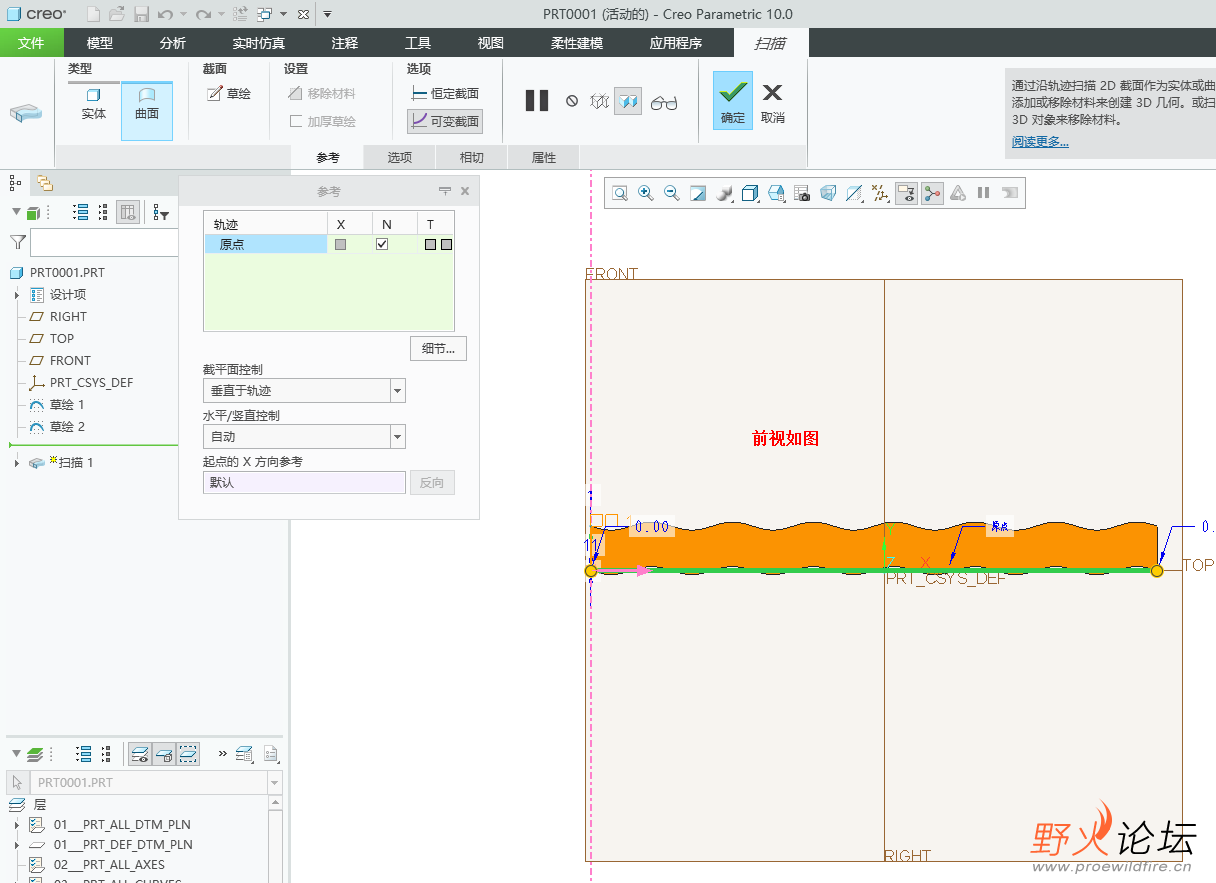Click the regenerate icon in quick access toolbar

(x=240, y=14)
